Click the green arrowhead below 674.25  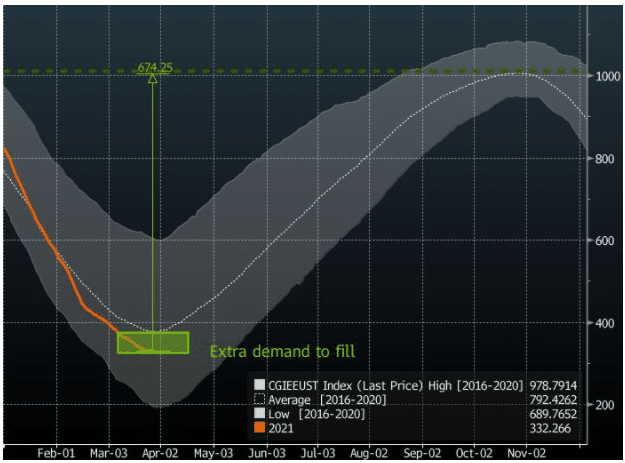click(x=152, y=79)
